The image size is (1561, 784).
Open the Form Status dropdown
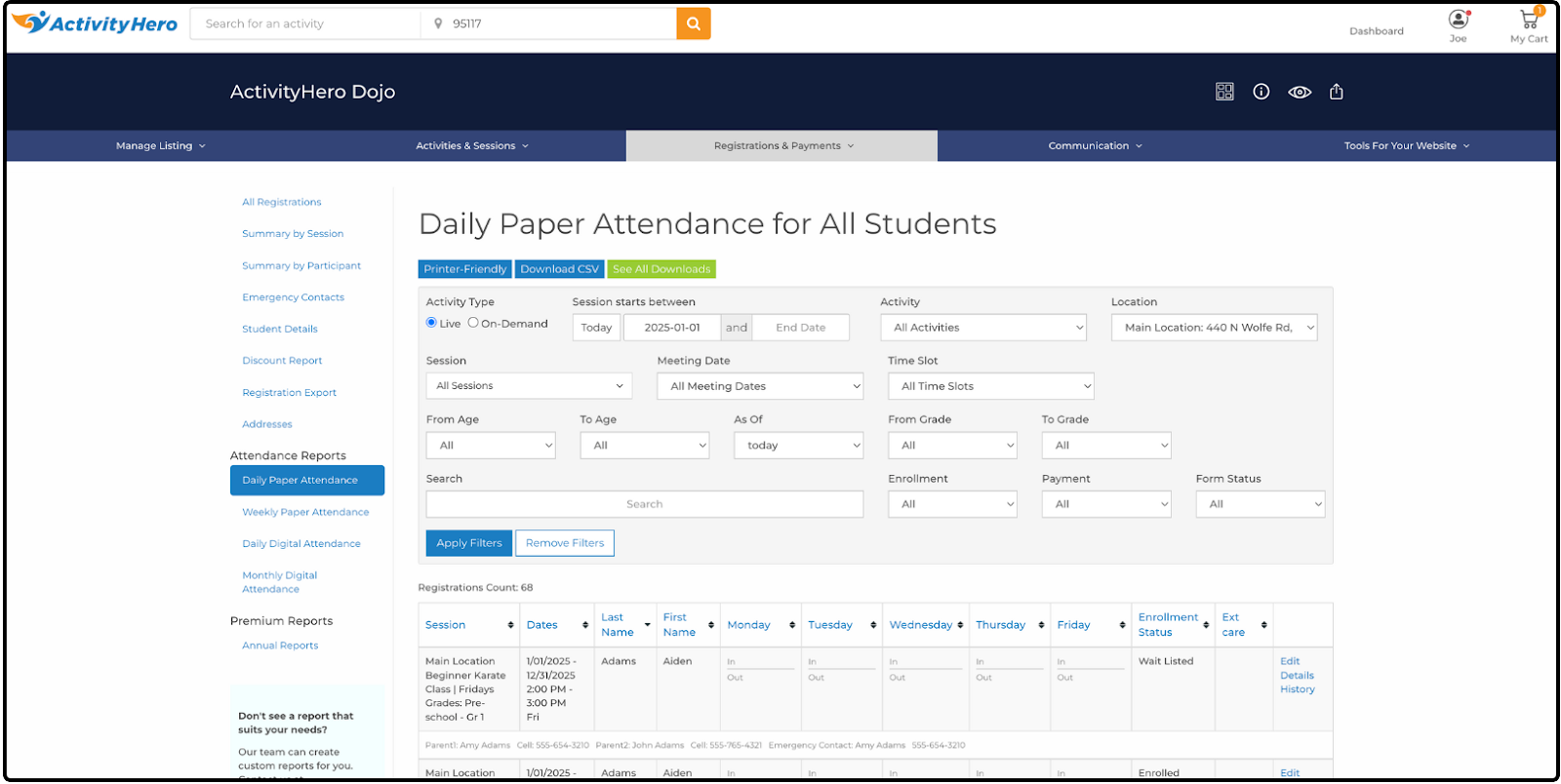point(1261,504)
